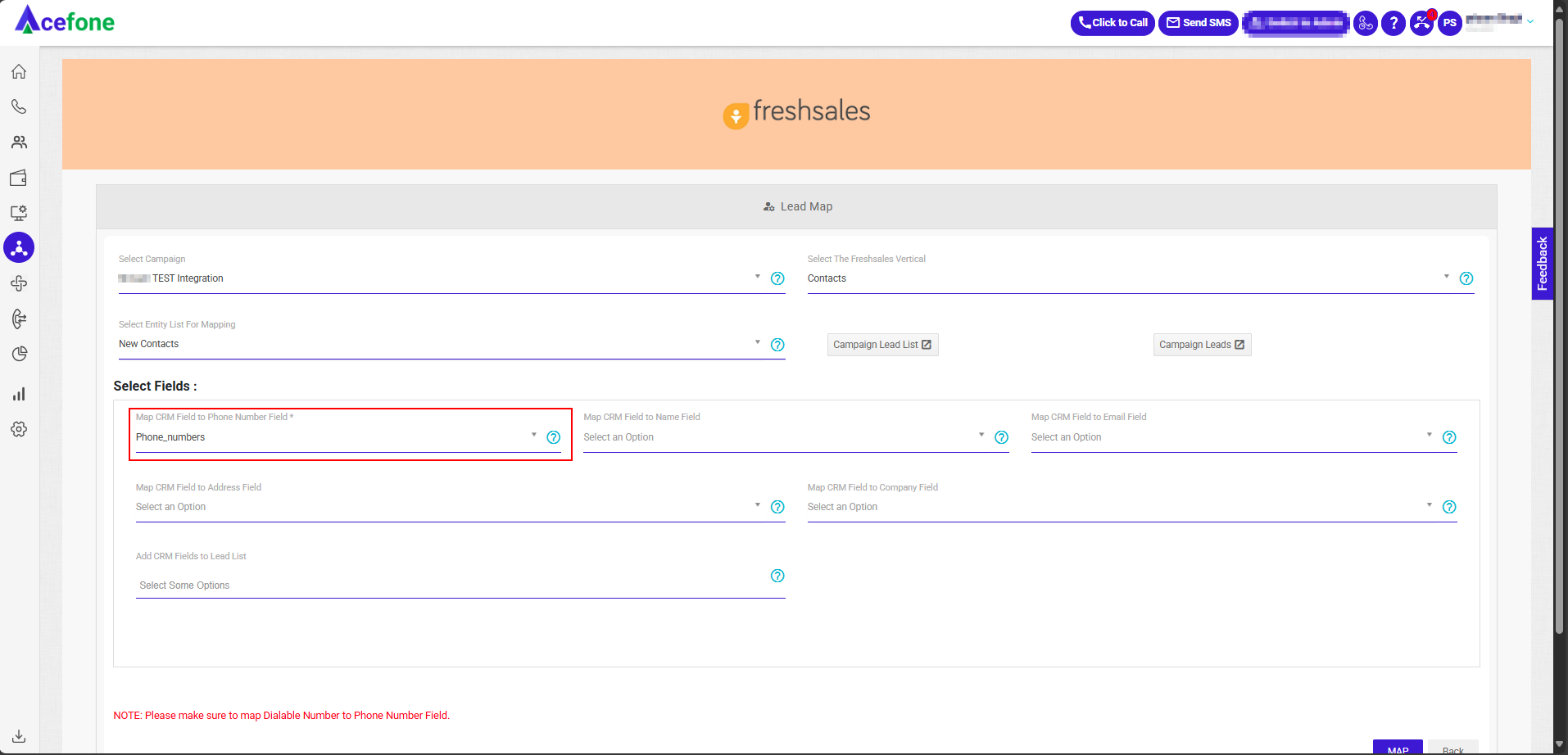Click the question mark help icon in header

click(1394, 23)
